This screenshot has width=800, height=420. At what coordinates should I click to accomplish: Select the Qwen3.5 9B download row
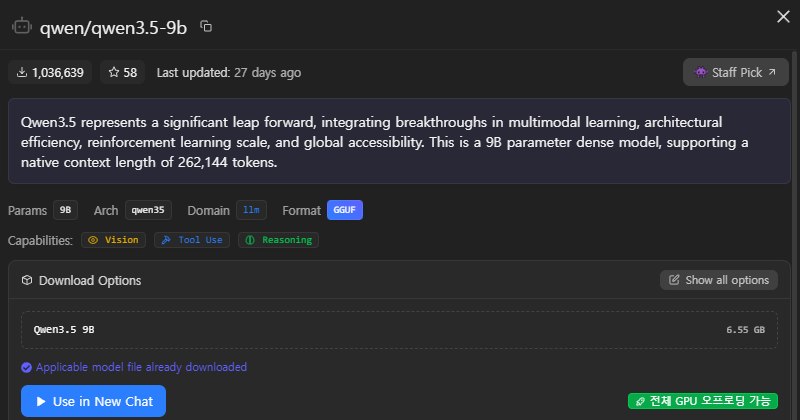[399, 330]
